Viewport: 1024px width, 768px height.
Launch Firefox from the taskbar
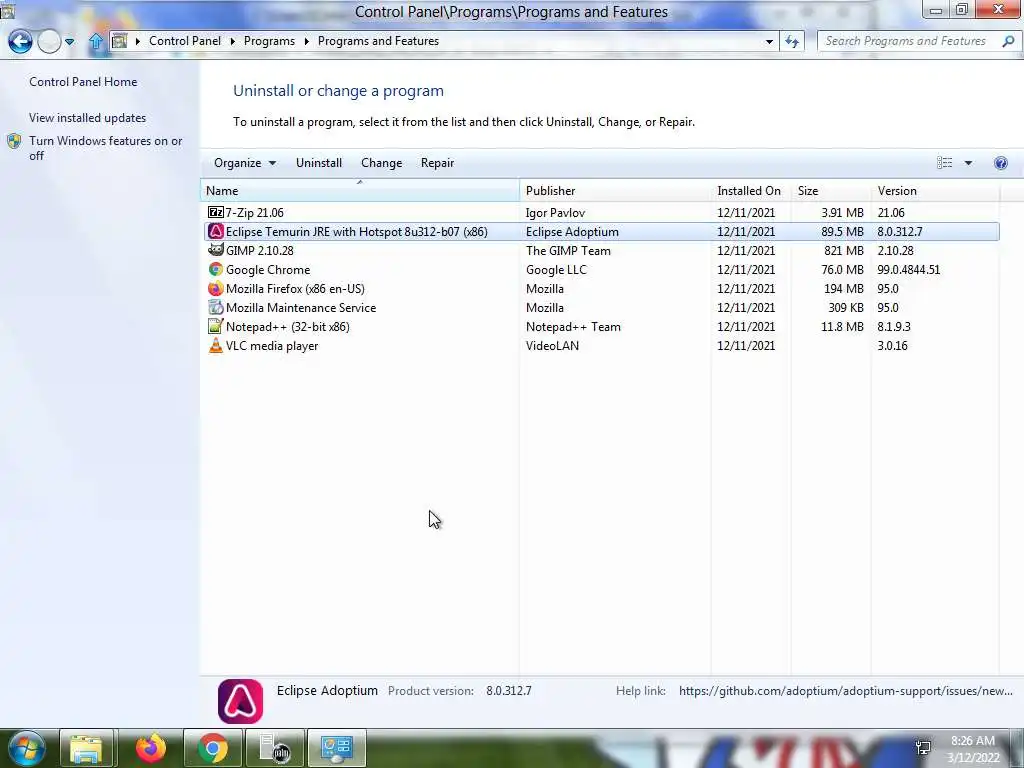point(150,748)
